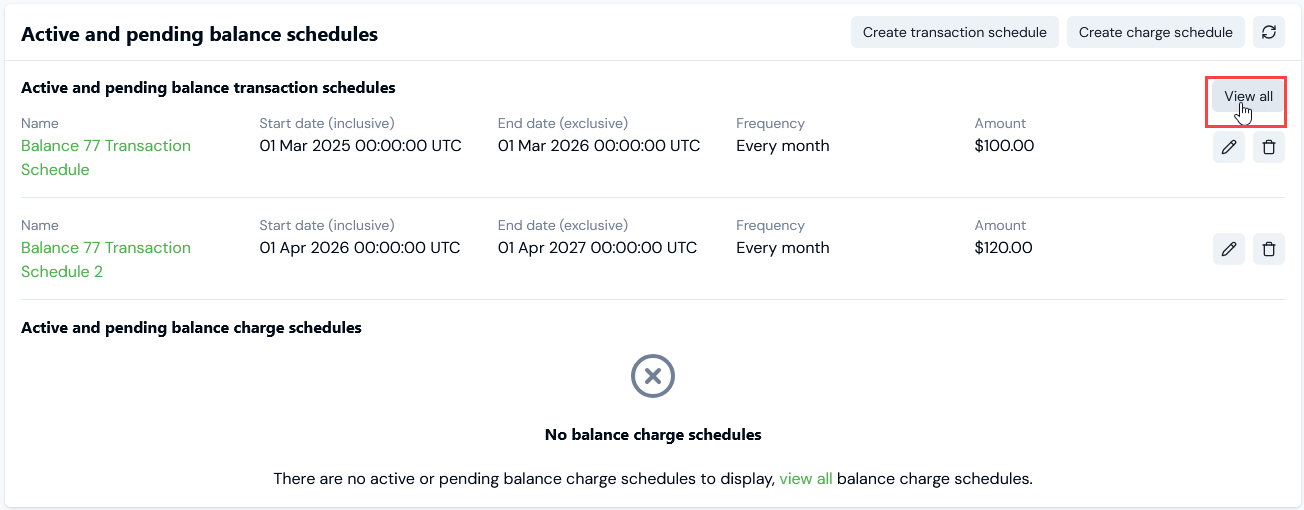1304x510 pixels.
Task: Select the 01 Mar 2025 start date
Action: tap(360, 146)
